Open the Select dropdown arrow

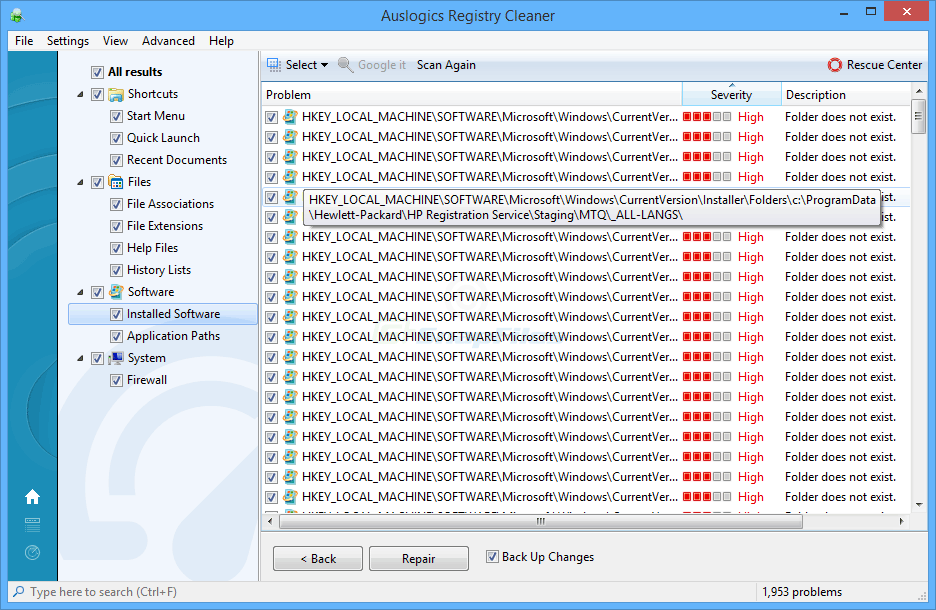[324, 65]
